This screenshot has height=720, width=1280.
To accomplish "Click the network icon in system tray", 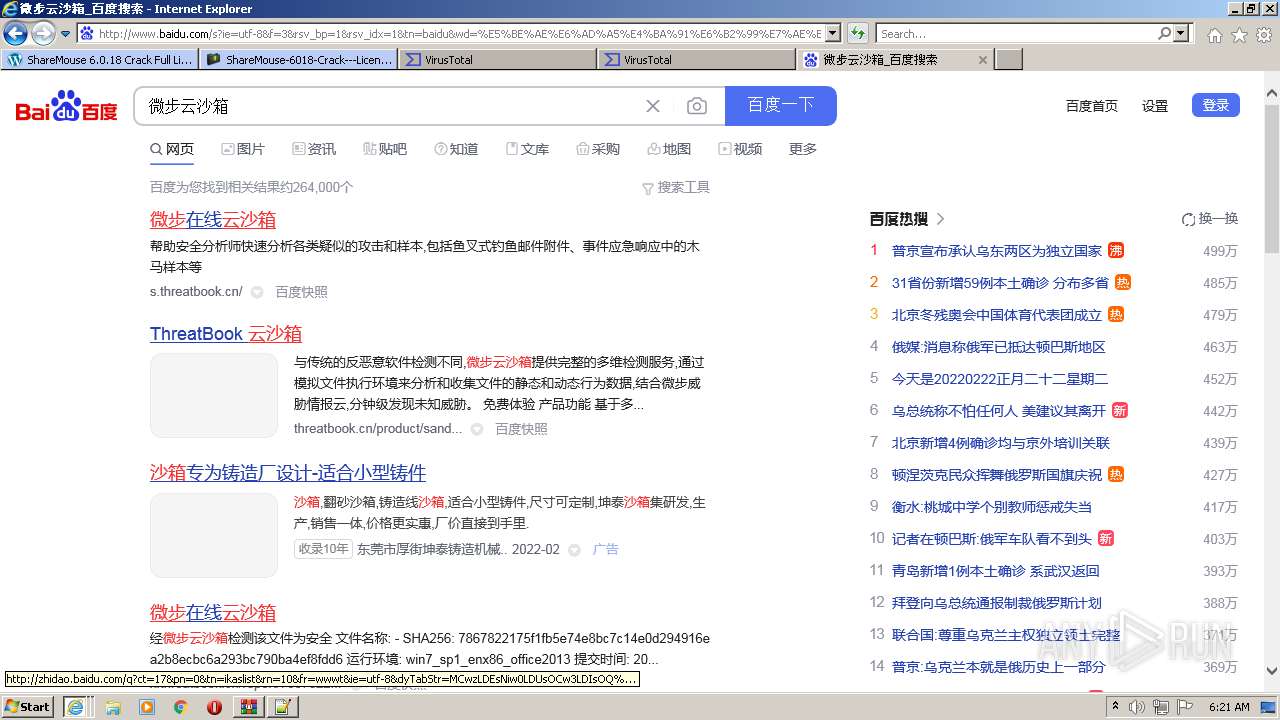I will (1161, 707).
